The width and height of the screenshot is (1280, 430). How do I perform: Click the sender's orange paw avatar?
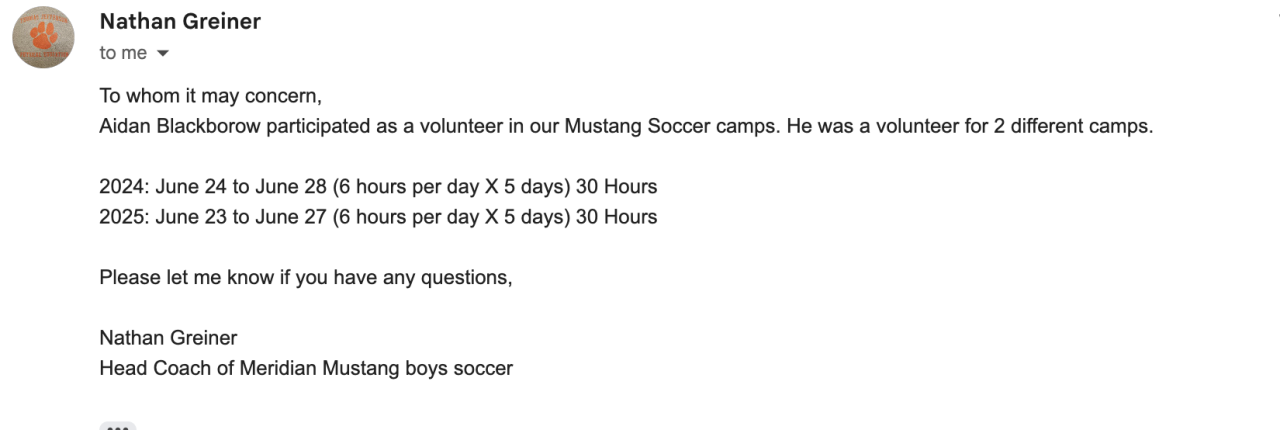tap(43, 37)
